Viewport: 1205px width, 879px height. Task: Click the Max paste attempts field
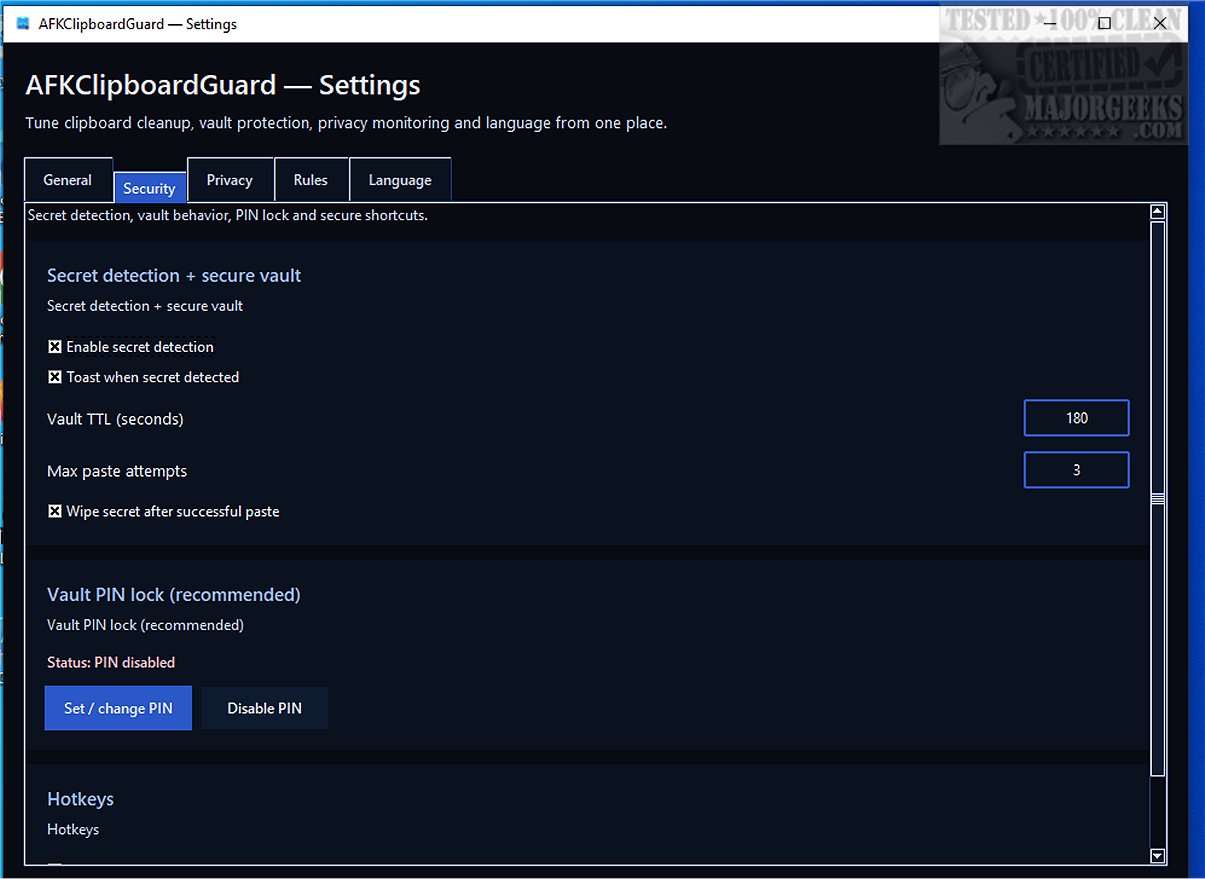click(1077, 470)
